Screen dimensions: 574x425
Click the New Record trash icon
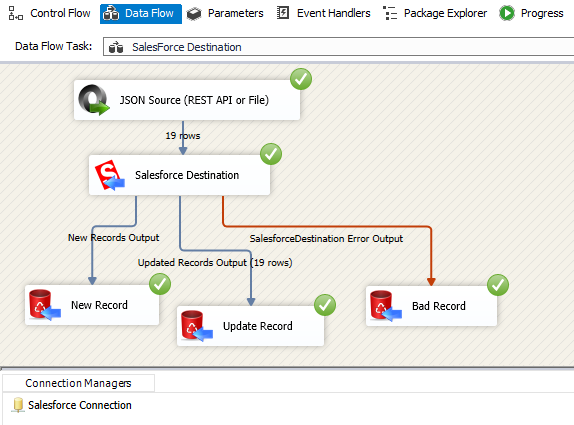[45, 305]
